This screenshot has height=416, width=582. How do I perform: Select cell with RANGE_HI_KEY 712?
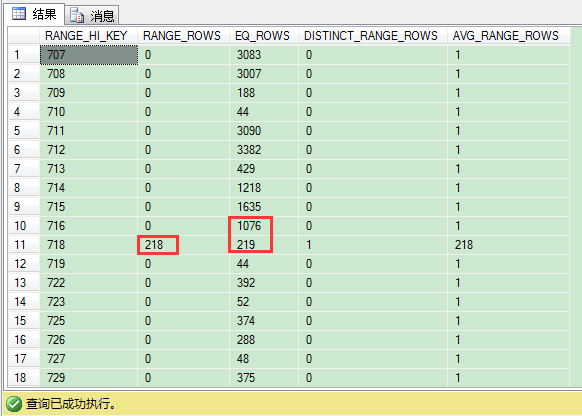[89, 150]
